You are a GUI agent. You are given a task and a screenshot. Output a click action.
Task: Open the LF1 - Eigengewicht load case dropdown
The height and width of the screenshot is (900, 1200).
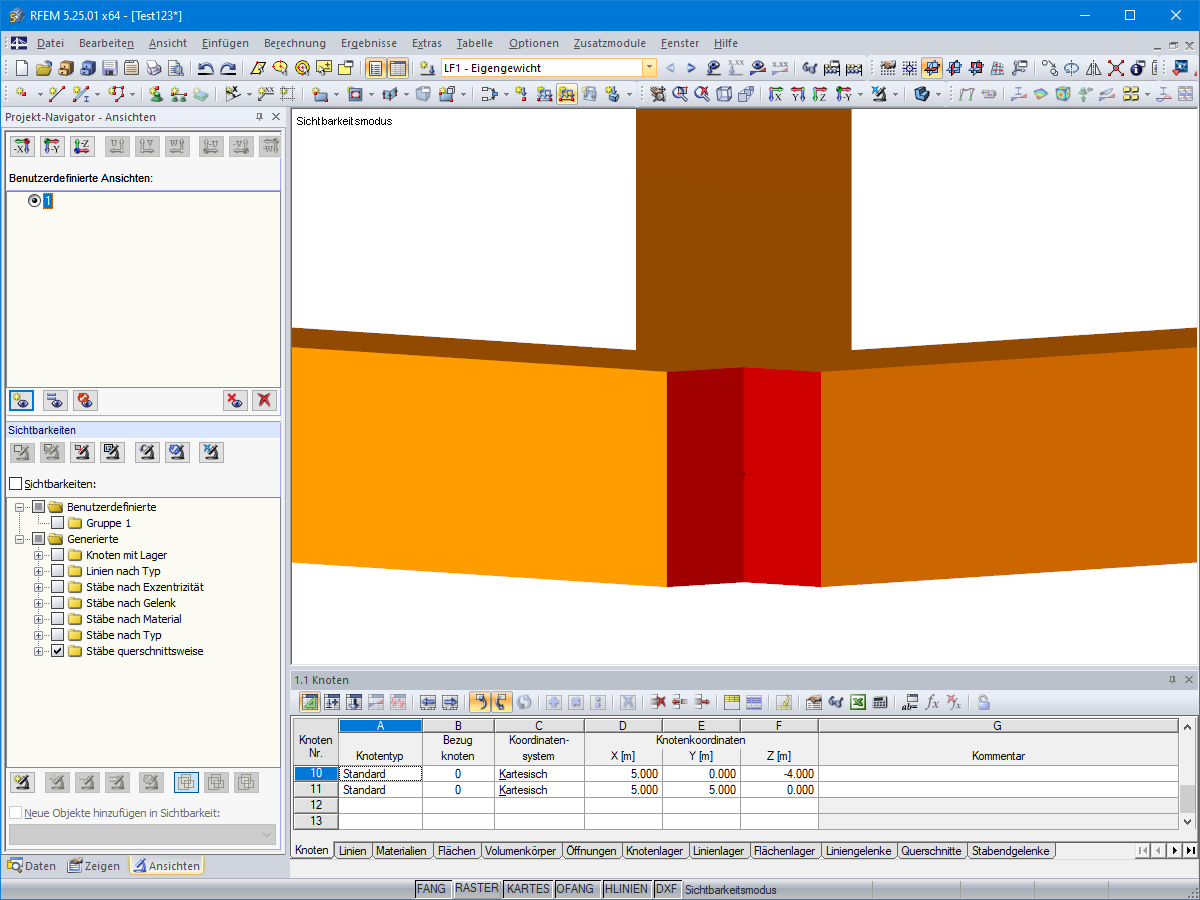[649, 68]
